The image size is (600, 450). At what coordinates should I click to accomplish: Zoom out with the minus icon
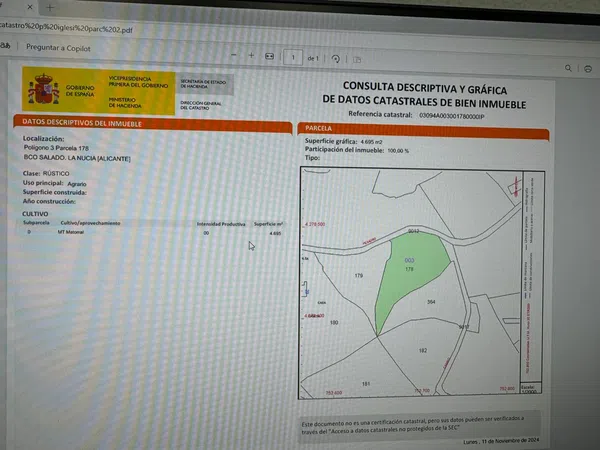click(x=233, y=56)
